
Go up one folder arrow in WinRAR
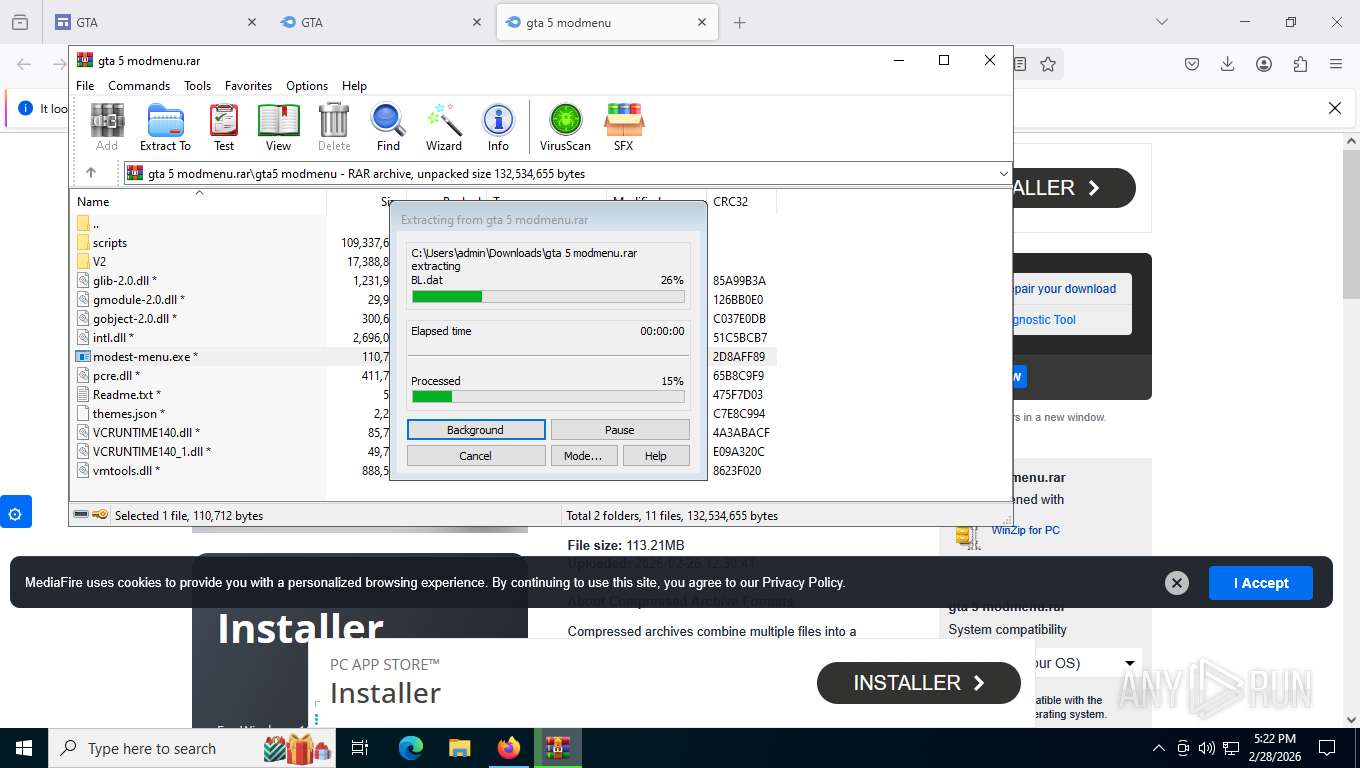(x=91, y=173)
